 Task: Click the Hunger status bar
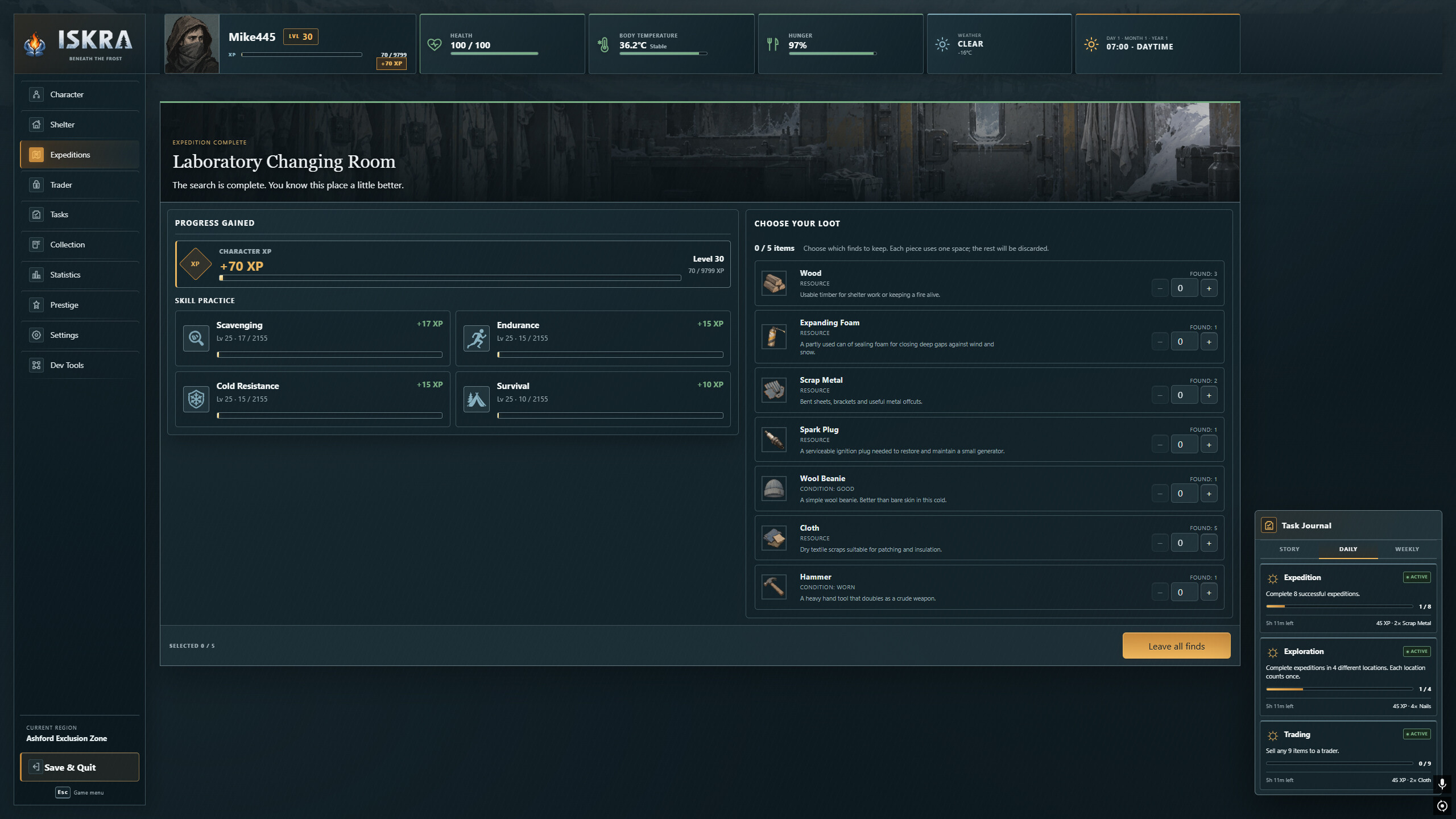[x=832, y=53]
